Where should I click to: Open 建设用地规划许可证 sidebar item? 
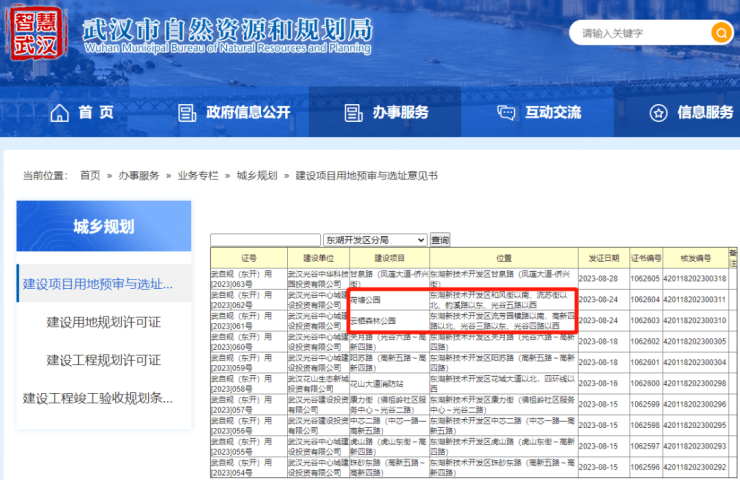tap(104, 322)
